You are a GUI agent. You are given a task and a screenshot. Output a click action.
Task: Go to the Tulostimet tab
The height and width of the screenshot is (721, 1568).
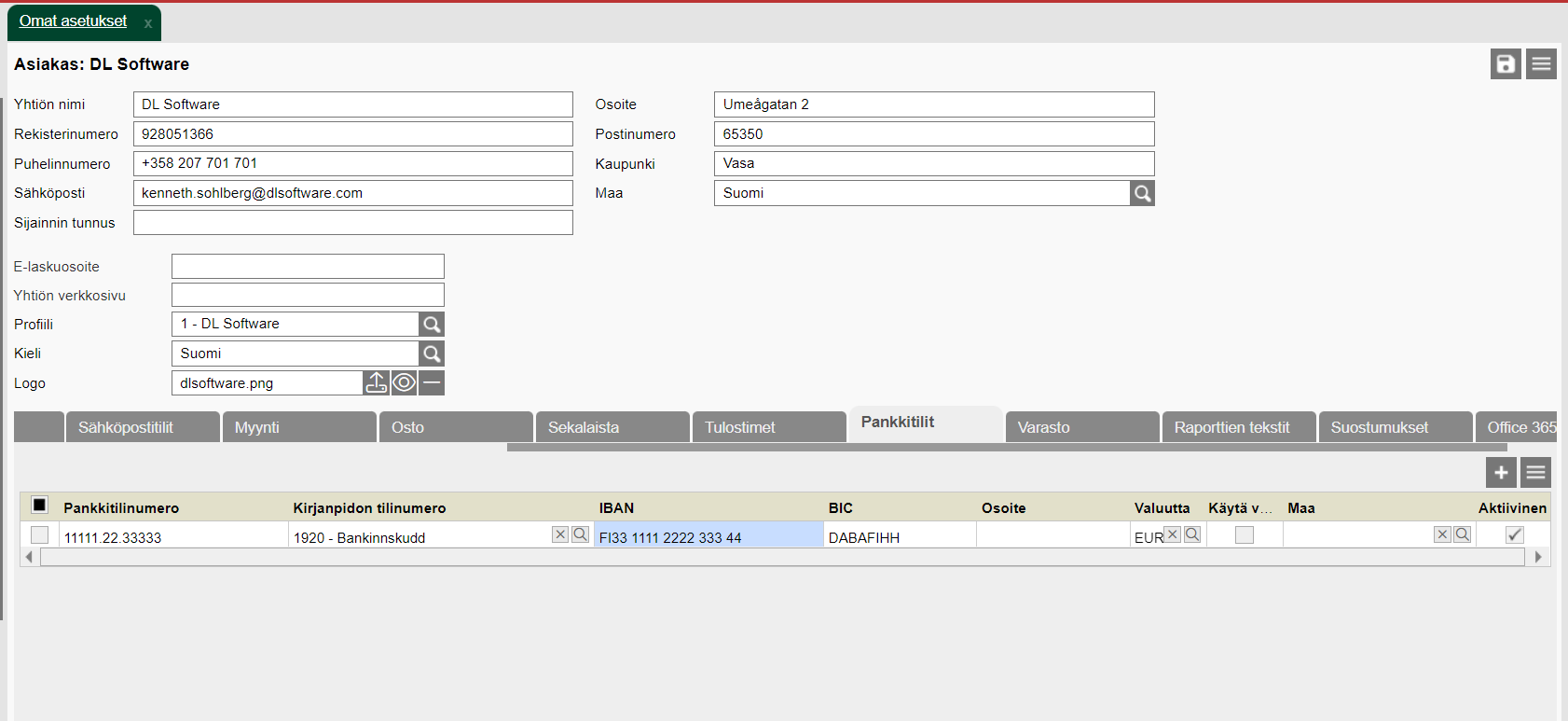tap(768, 427)
